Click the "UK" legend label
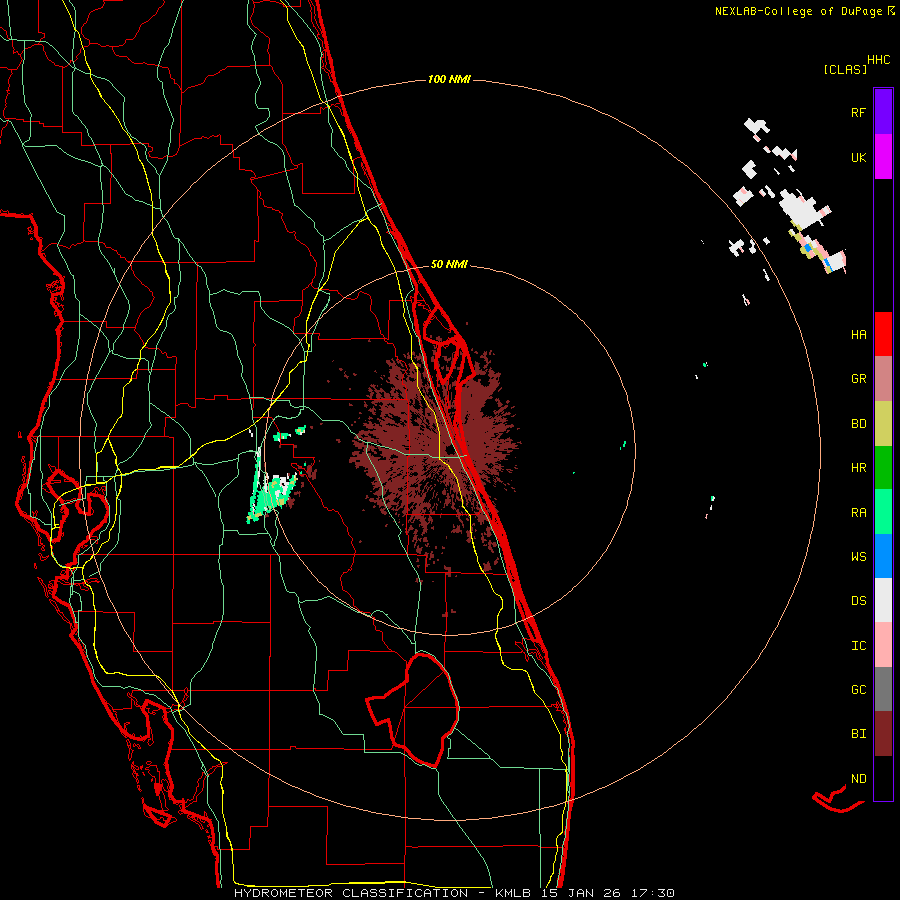The height and width of the screenshot is (900, 900). click(858, 157)
